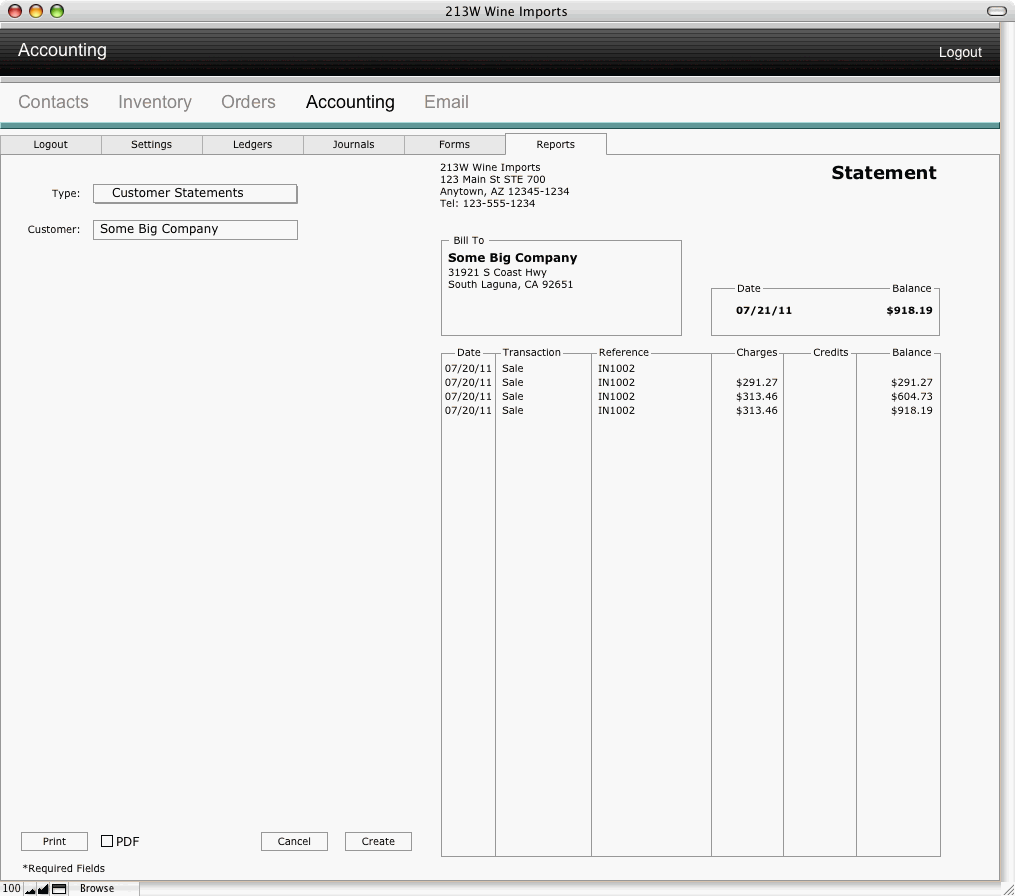Click the 123 Main St STE 700 line

pos(493,179)
